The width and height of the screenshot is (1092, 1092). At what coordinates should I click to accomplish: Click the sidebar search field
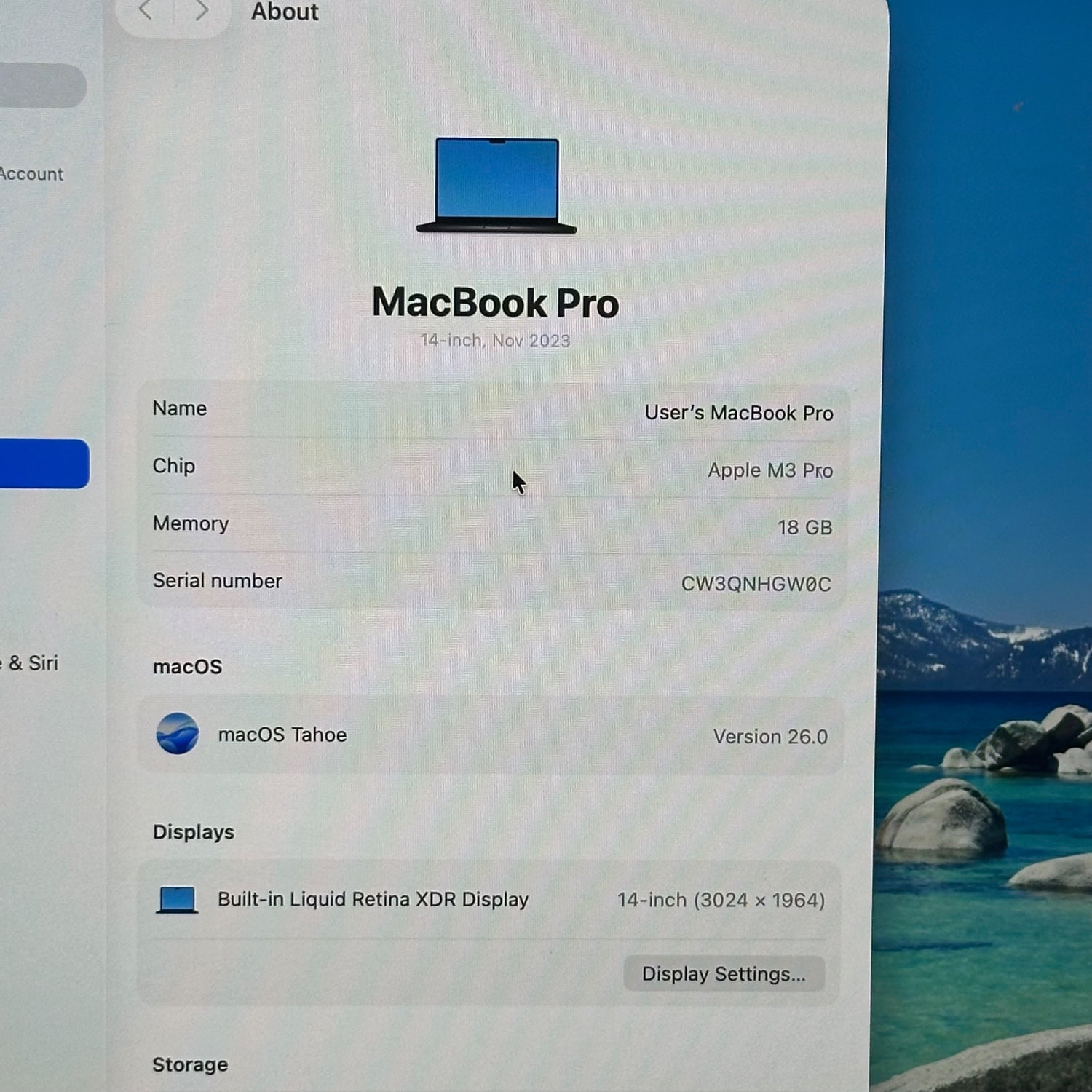pyautogui.click(x=42, y=85)
